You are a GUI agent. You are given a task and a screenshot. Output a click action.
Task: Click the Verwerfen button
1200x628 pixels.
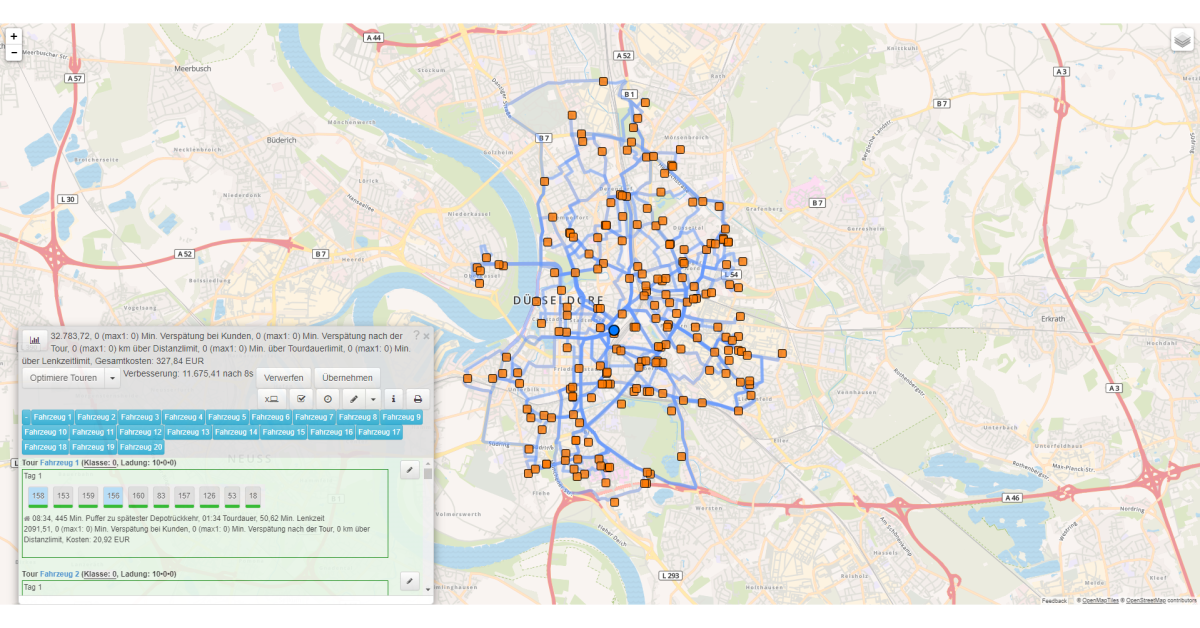284,378
